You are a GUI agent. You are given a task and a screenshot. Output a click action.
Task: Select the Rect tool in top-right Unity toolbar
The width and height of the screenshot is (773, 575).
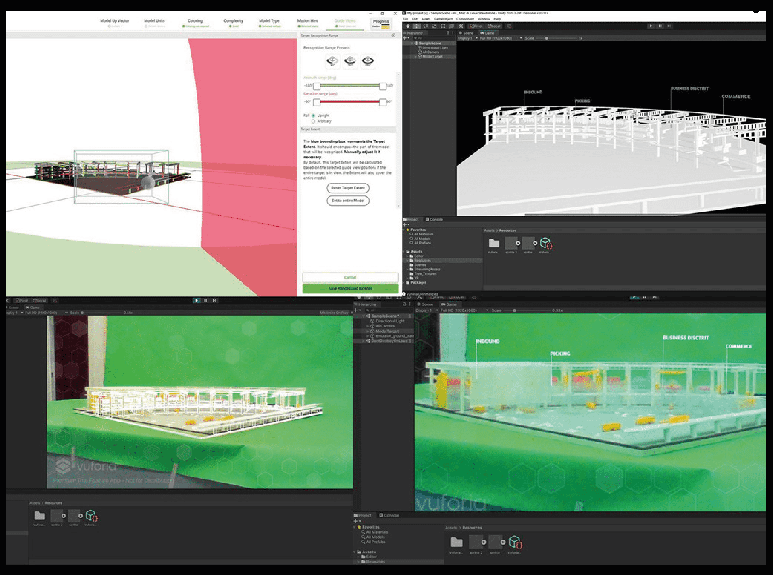443,26
